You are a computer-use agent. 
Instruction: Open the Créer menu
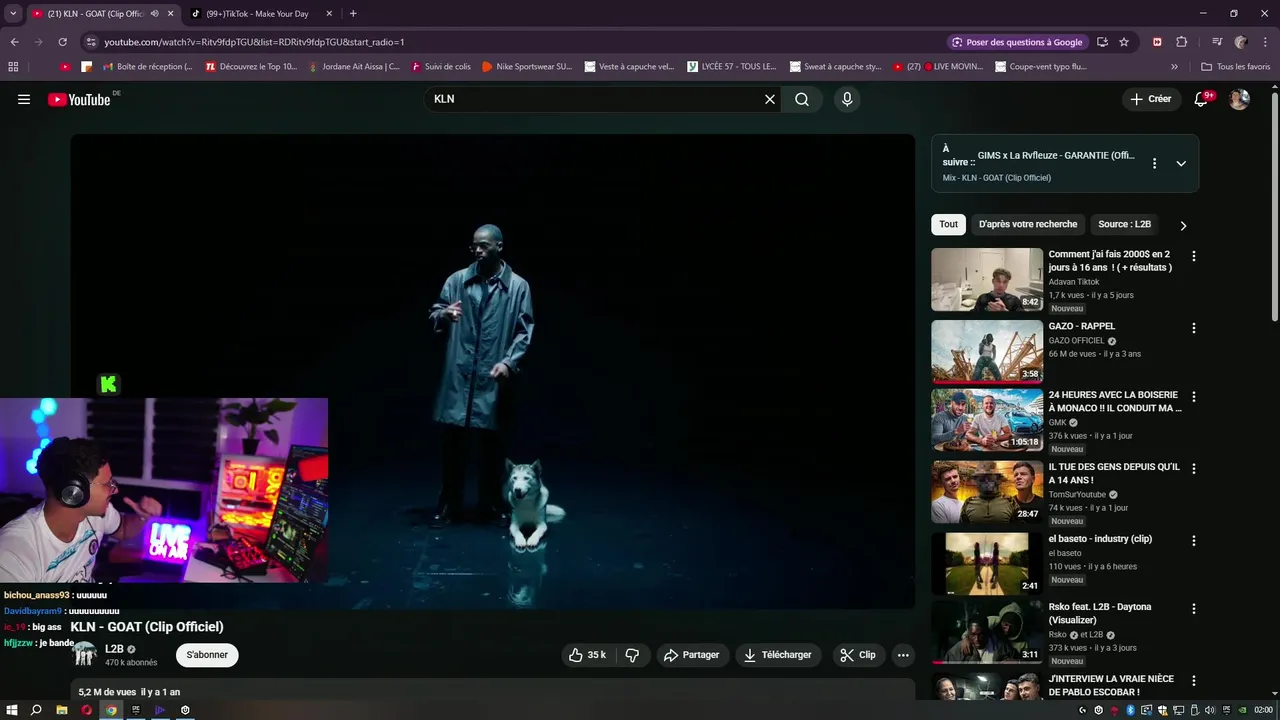(1150, 99)
